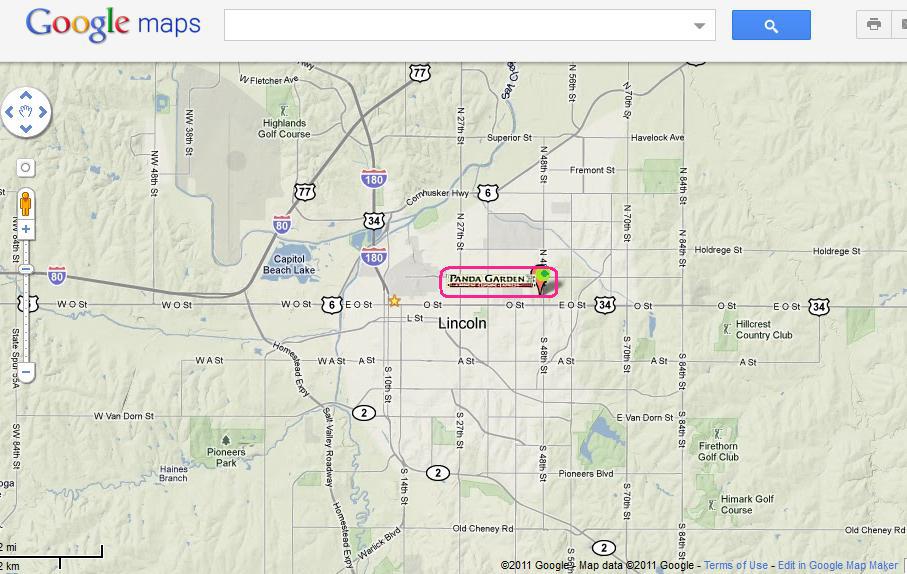Pan the map left with the arrow
Image resolution: width=907 pixels, height=574 pixels.
[9, 112]
